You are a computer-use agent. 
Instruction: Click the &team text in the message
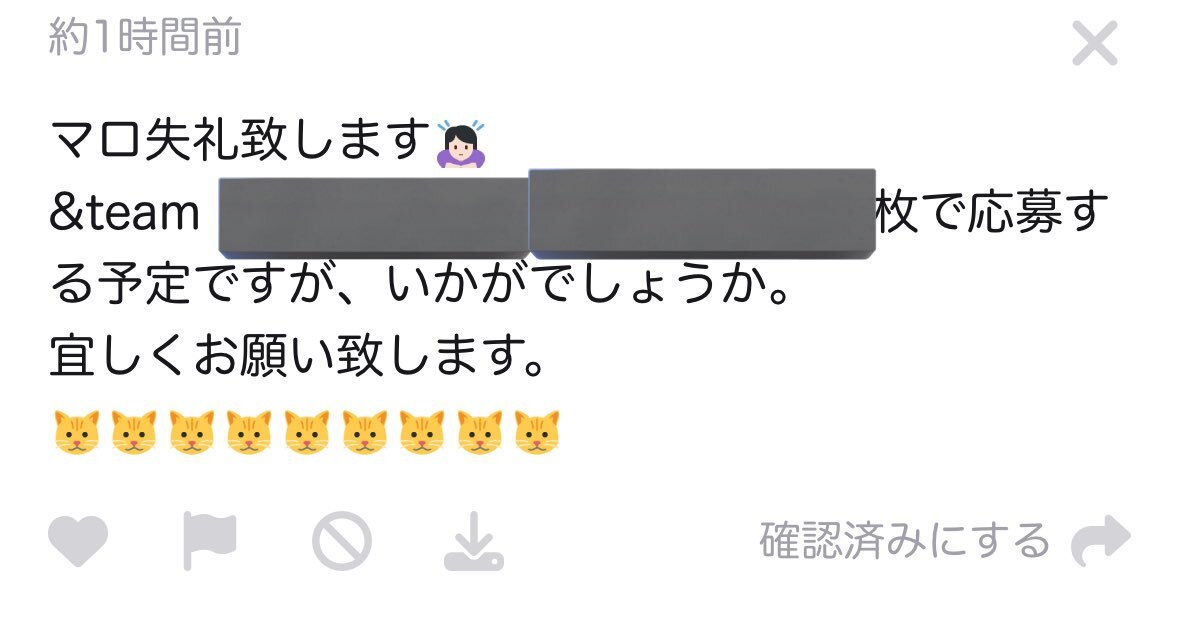click(125, 213)
